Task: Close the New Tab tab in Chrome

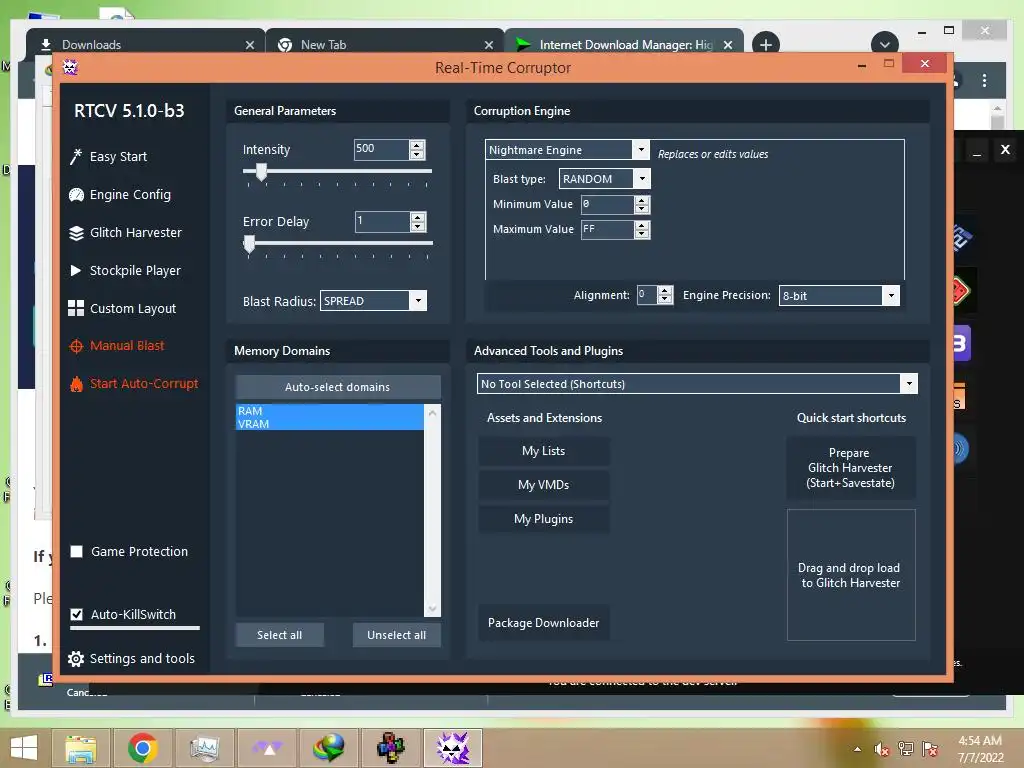Action: coord(488,45)
